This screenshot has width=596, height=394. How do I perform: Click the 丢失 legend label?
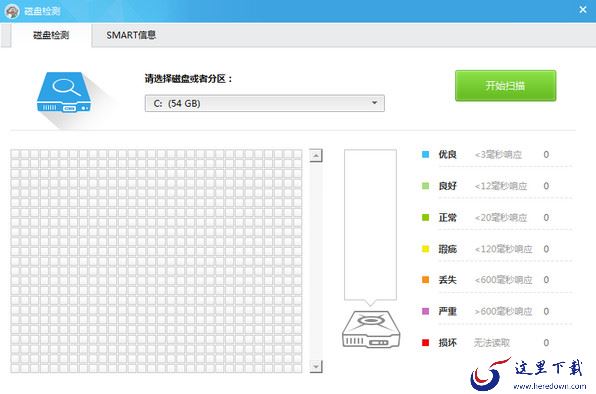tap(447, 280)
